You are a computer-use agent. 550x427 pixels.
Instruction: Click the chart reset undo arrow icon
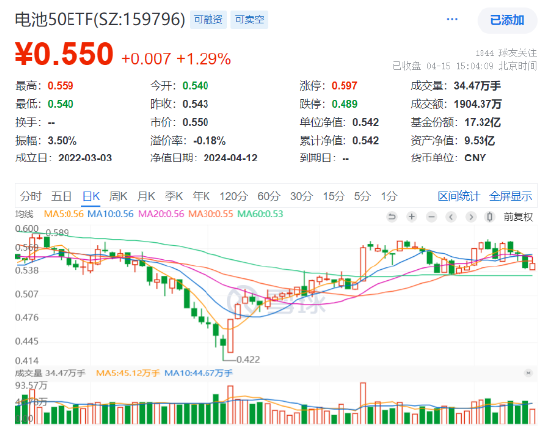[392, 217]
